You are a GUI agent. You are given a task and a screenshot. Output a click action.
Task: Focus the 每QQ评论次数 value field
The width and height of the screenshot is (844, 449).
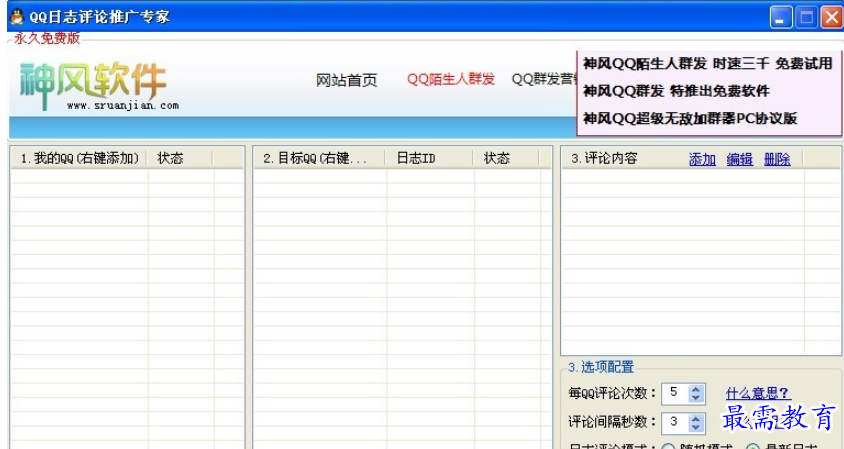675,393
